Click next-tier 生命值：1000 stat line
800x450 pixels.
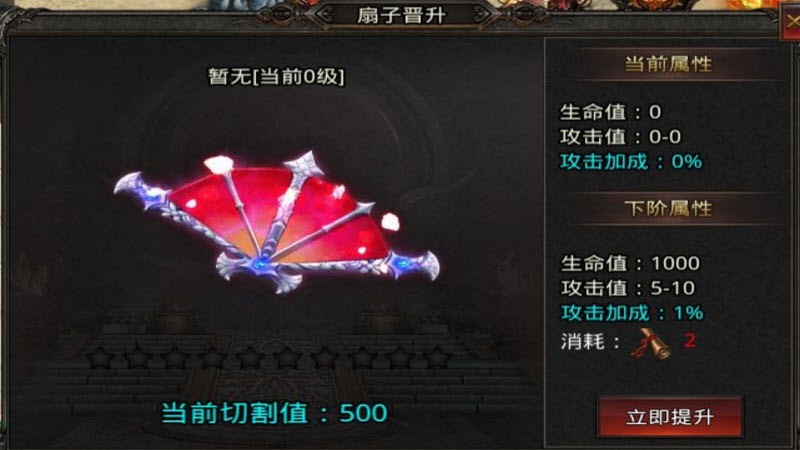pyautogui.click(x=631, y=263)
